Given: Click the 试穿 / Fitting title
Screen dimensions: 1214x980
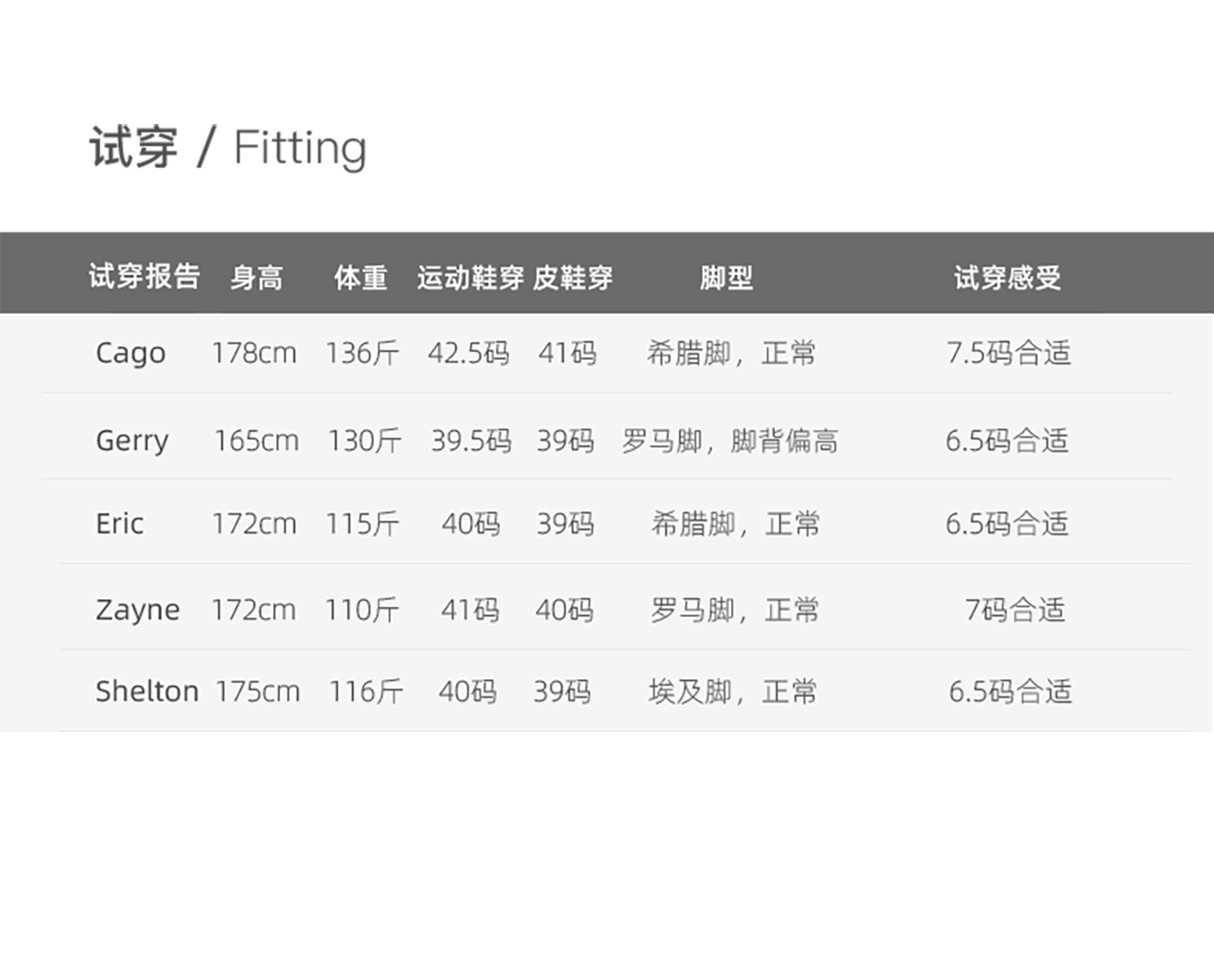Looking at the screenshot, I should tap(228, 147).
